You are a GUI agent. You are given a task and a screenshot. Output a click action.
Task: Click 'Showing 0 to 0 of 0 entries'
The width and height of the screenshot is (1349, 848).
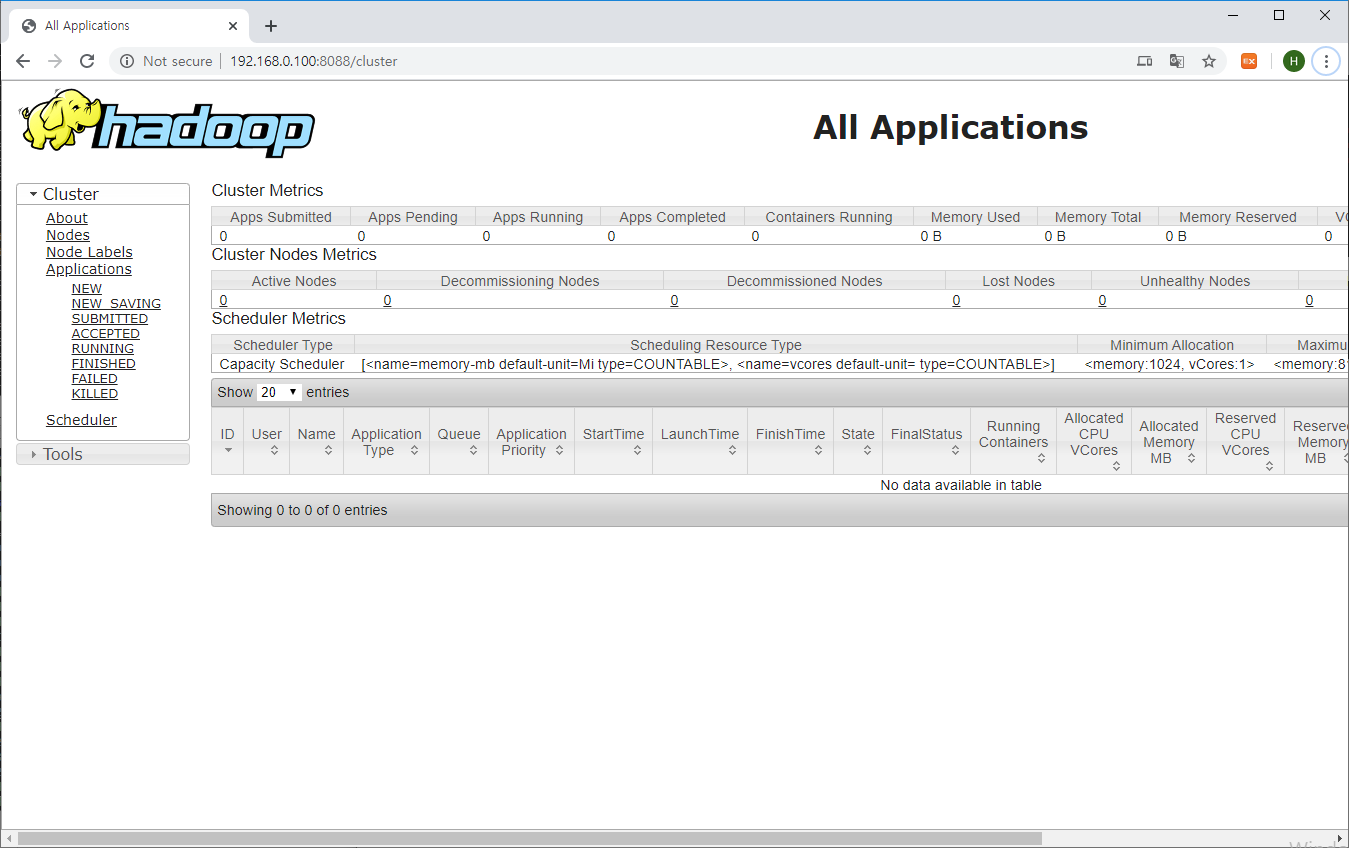(302, 510)
